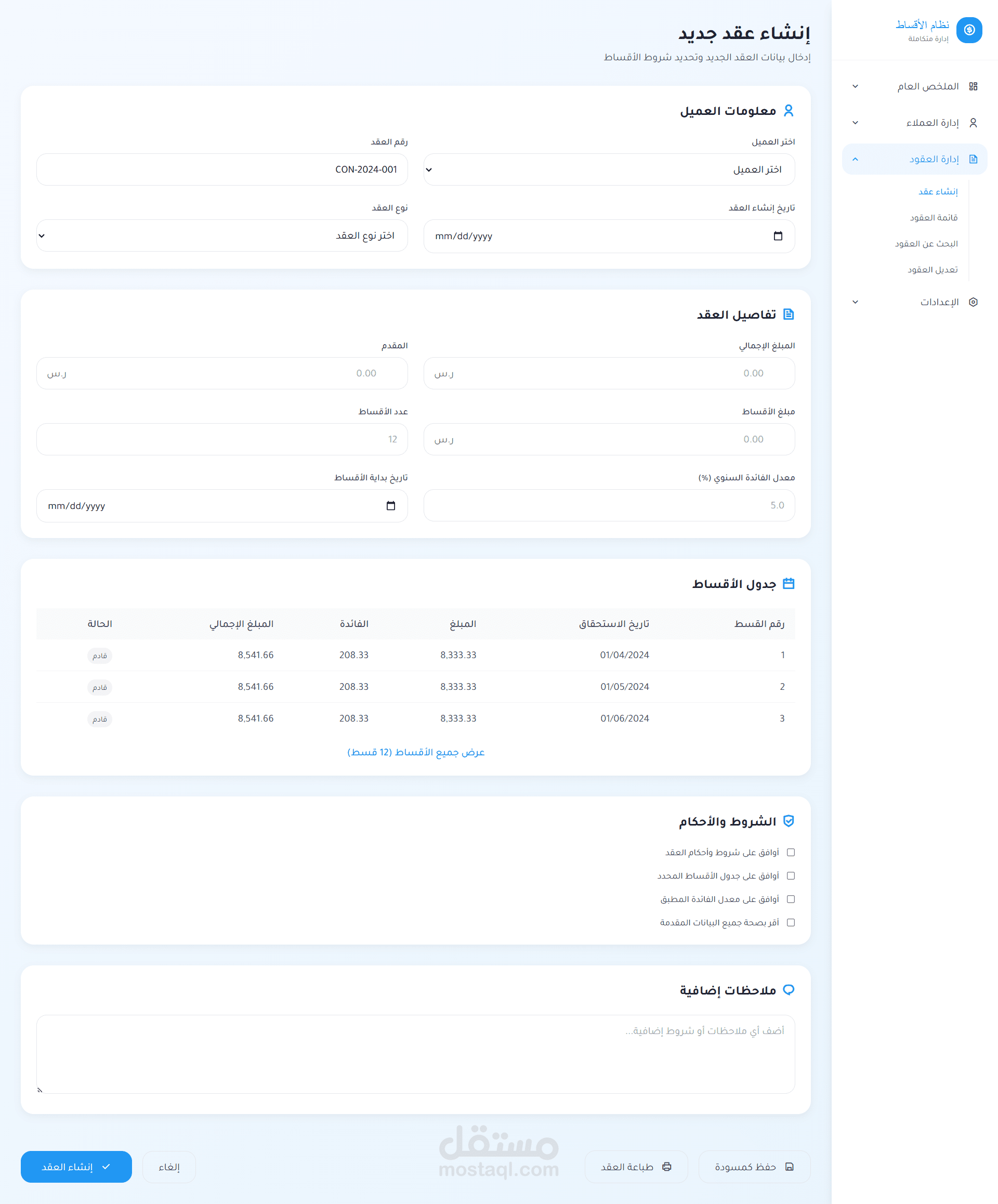
Task: Click the user icon beside إدارة العملاء
Action: [973, 123]
